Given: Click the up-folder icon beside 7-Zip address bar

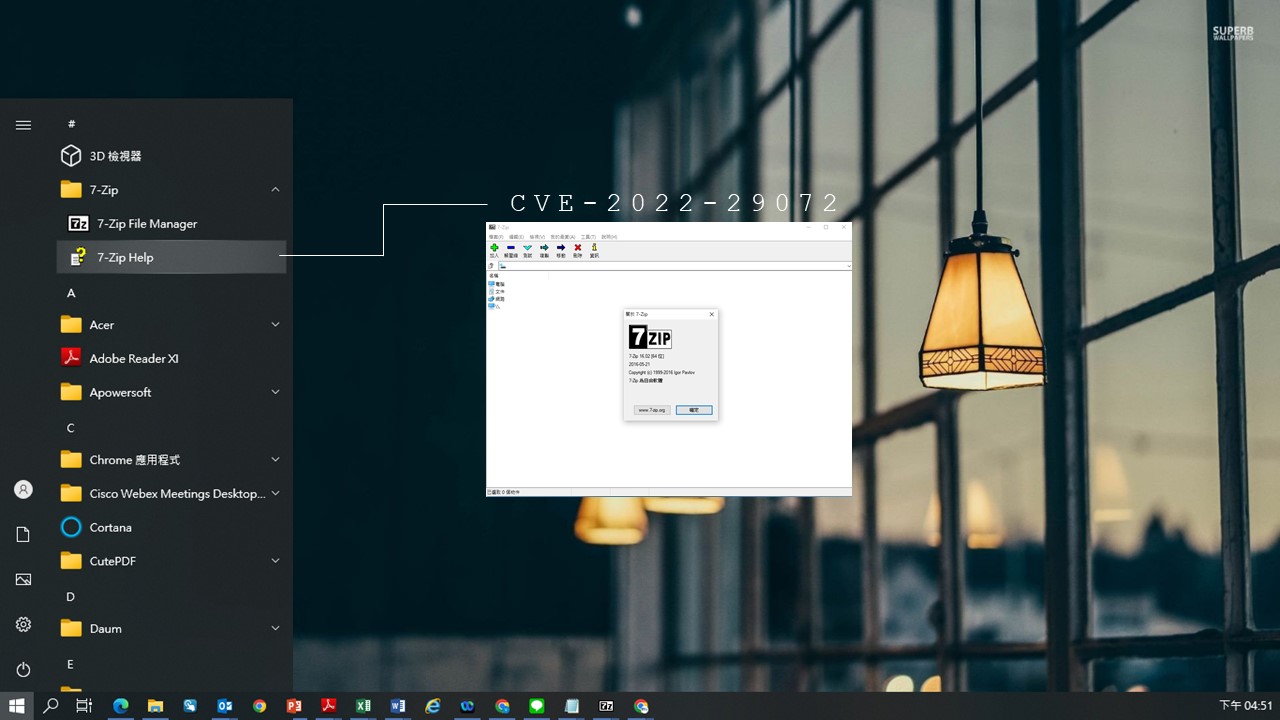Looking at the screenshot, I should coord(491,266).
